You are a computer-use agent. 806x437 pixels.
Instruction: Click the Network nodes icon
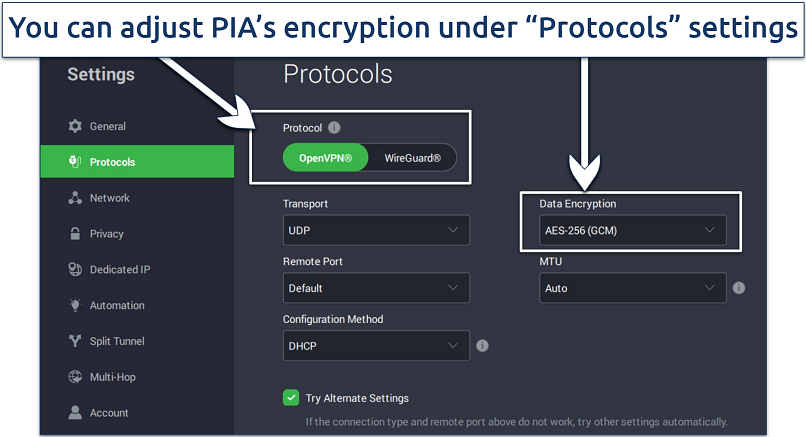point(74,198)
